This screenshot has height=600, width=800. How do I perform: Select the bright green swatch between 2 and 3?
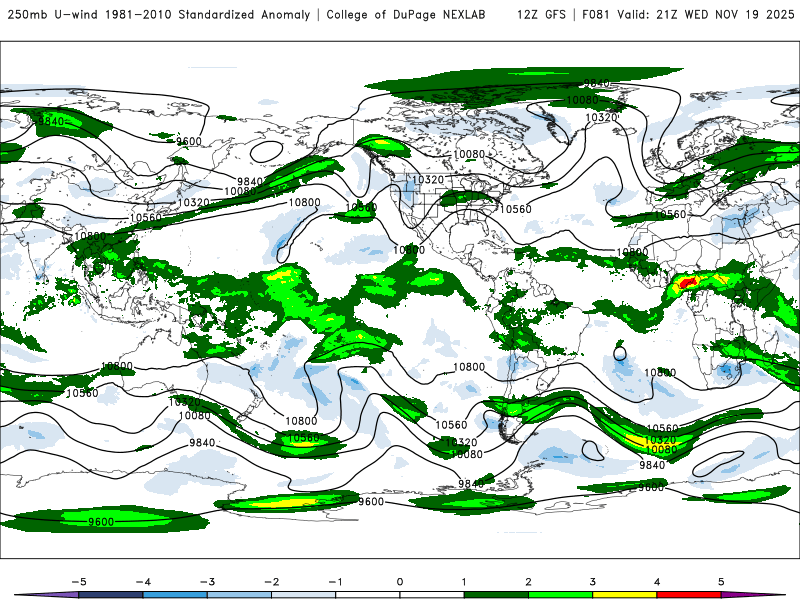[x=560, y=595]
